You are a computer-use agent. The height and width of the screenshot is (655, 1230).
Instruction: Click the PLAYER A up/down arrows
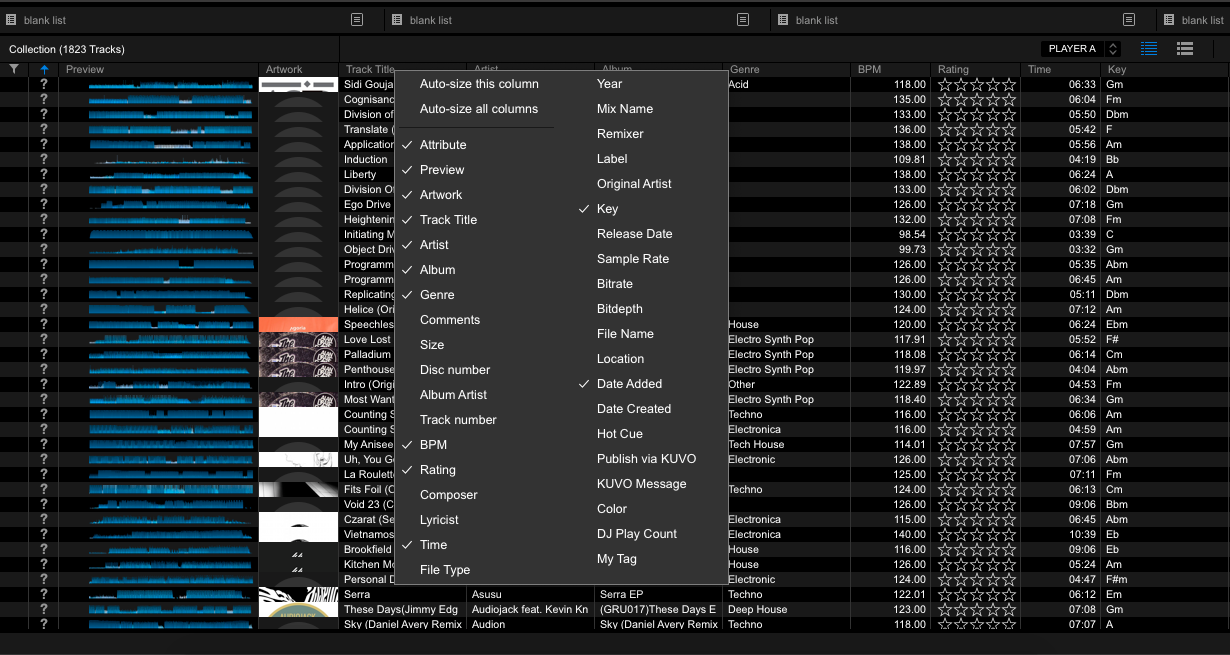(1114, 48)
